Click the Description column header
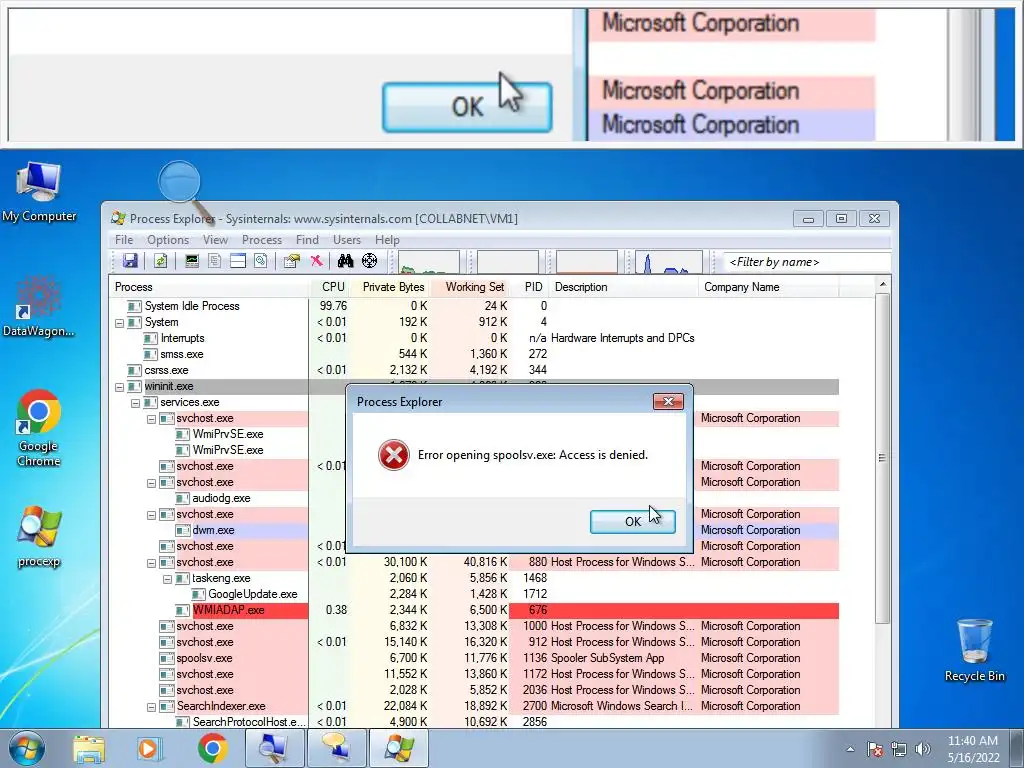Screen dimensions: 1024x768 point(624,287)
